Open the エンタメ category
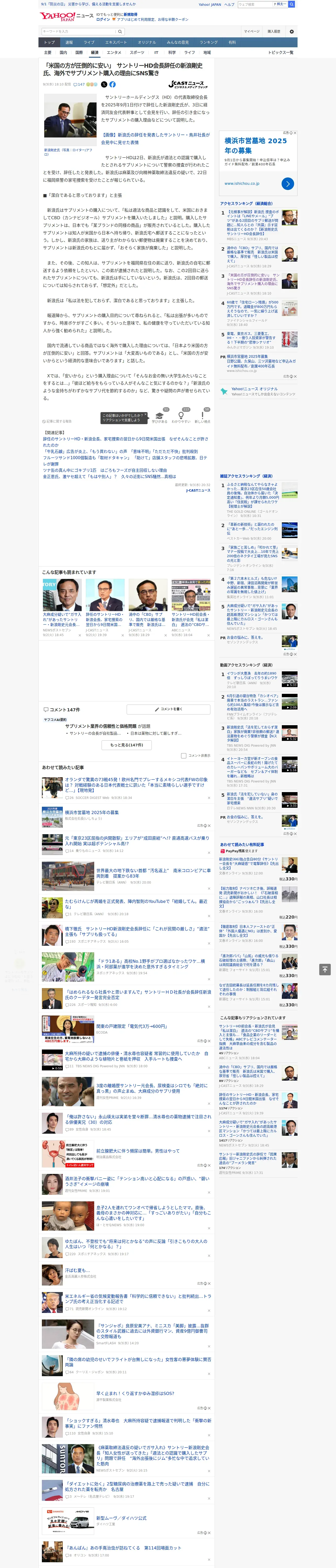 click(x=114, y=52)
